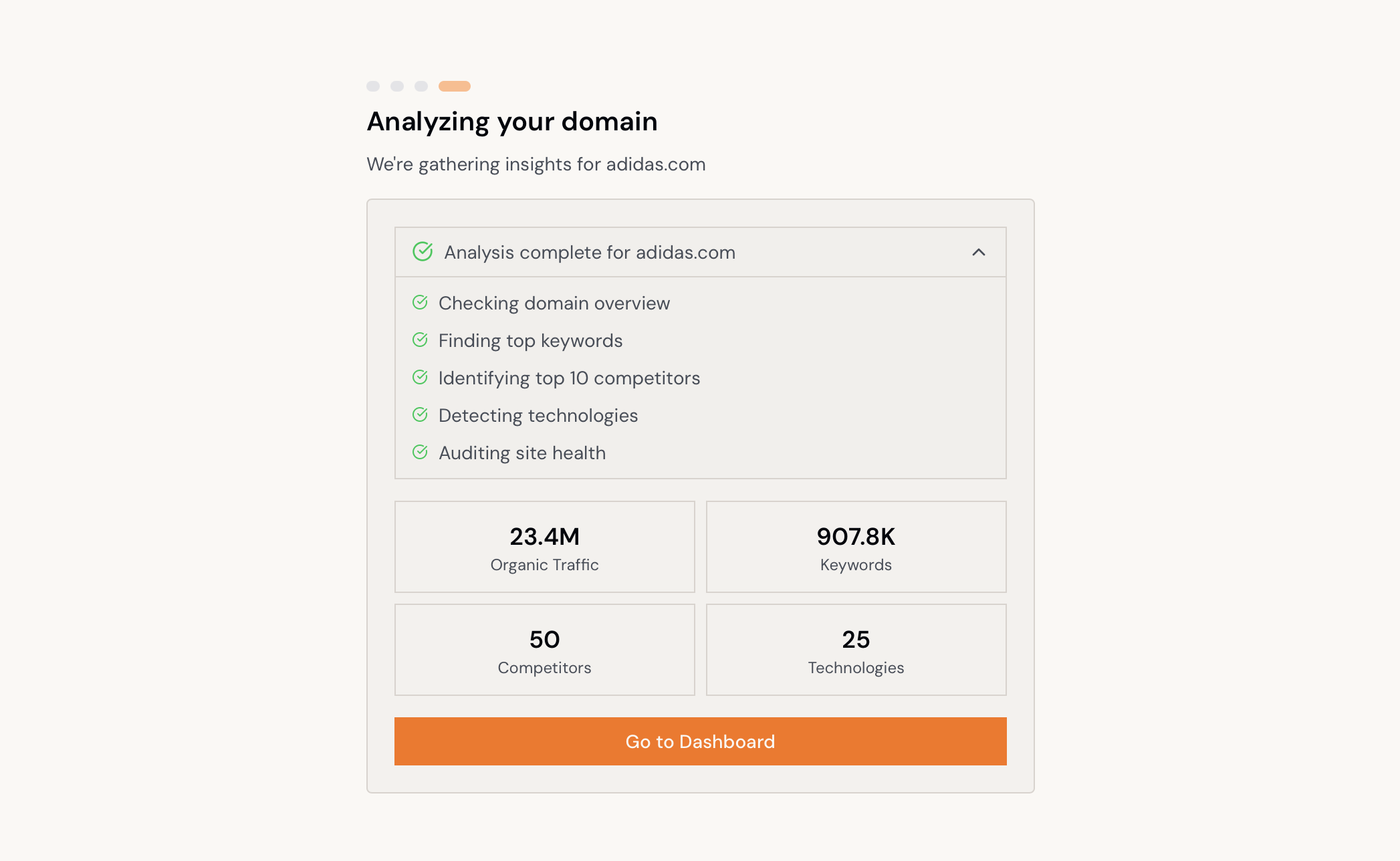The image size is (1400, 861).
Task: Select the Keywords card showing 907.8K
Action: tap(856, 546)
